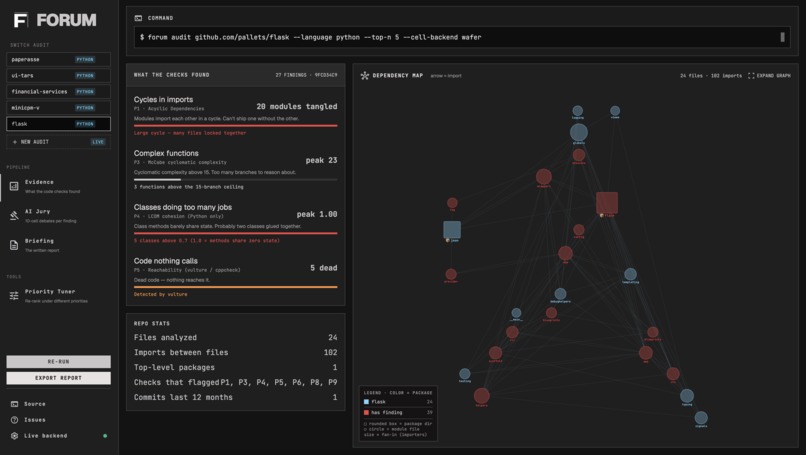Select the flask audit entry

pos(58,124)
